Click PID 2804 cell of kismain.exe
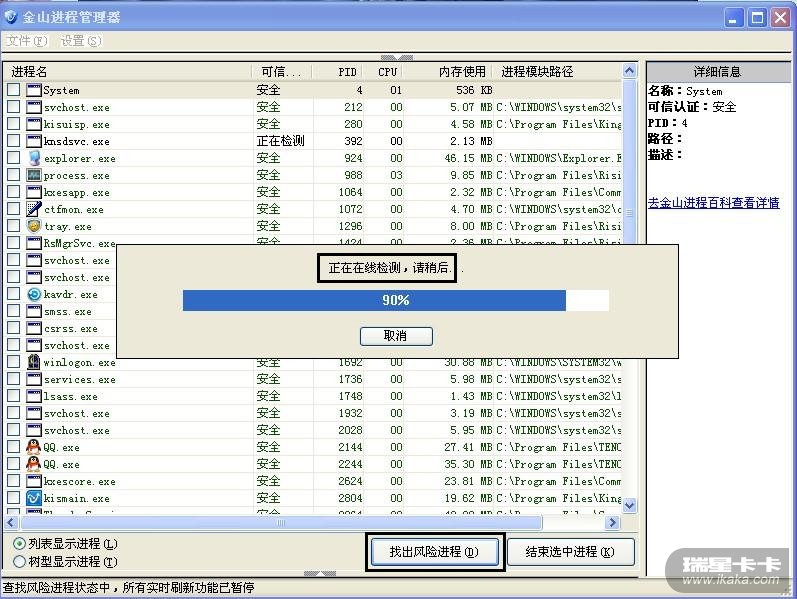This screenshot has width=797, height=599. pos(350,498)
